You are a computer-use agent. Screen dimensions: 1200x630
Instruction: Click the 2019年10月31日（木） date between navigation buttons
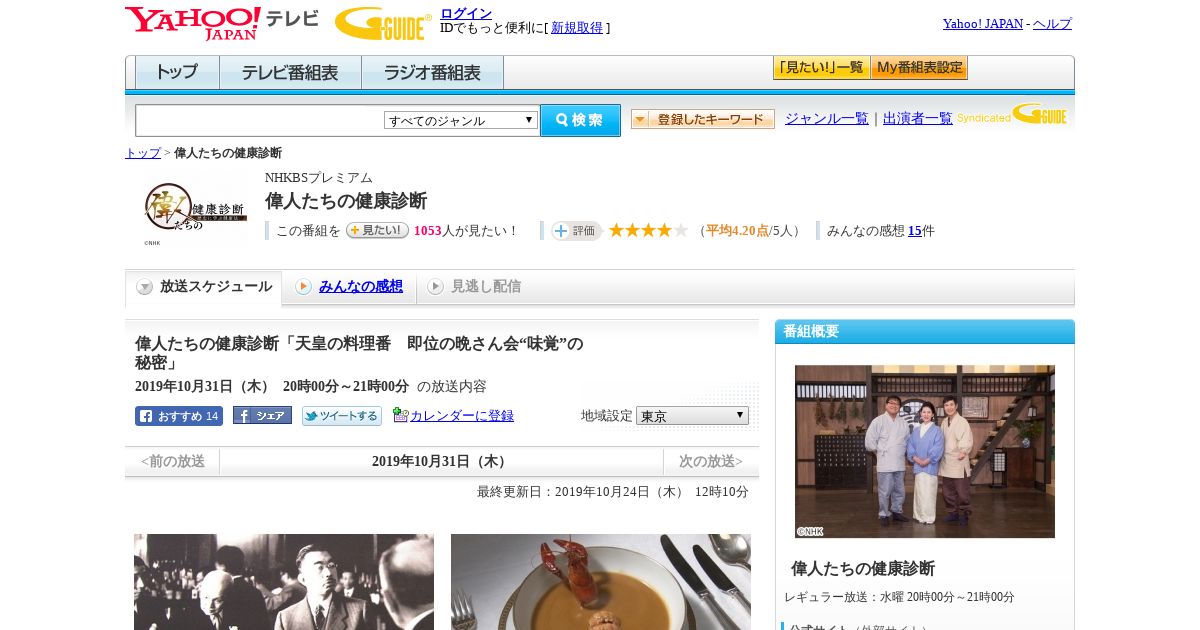(x=441, y=461)
